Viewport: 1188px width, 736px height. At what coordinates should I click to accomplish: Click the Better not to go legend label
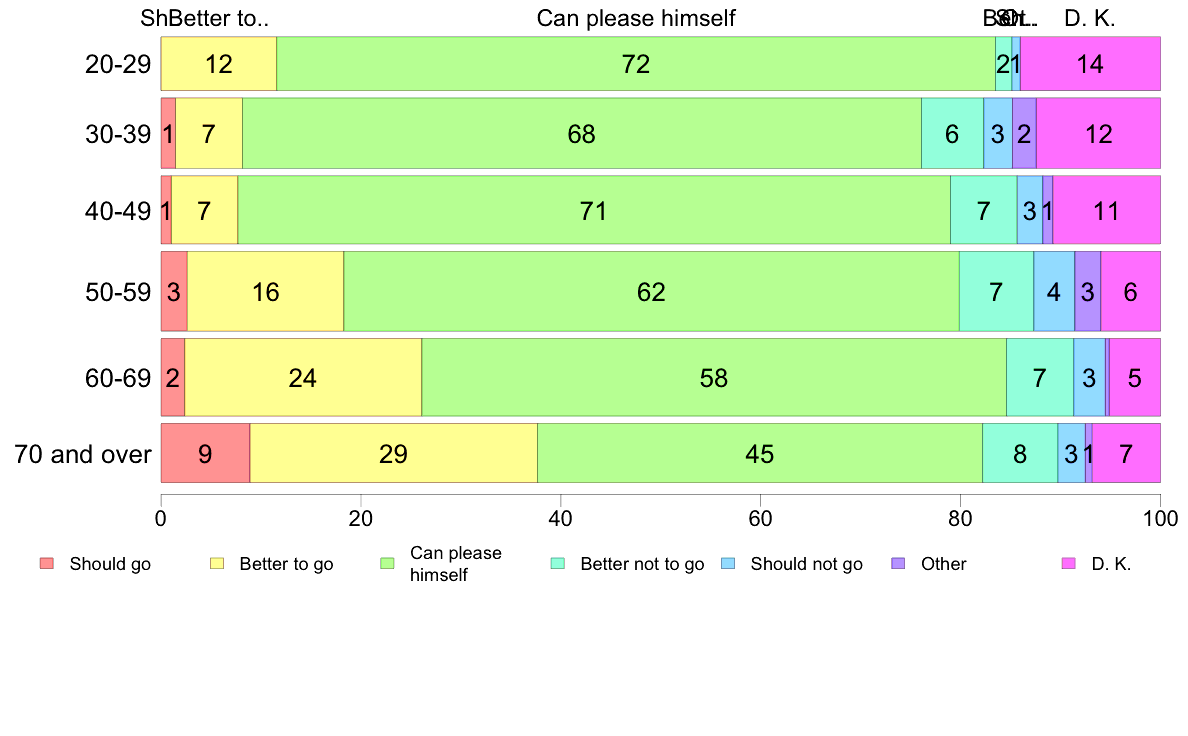coord(642,564)
